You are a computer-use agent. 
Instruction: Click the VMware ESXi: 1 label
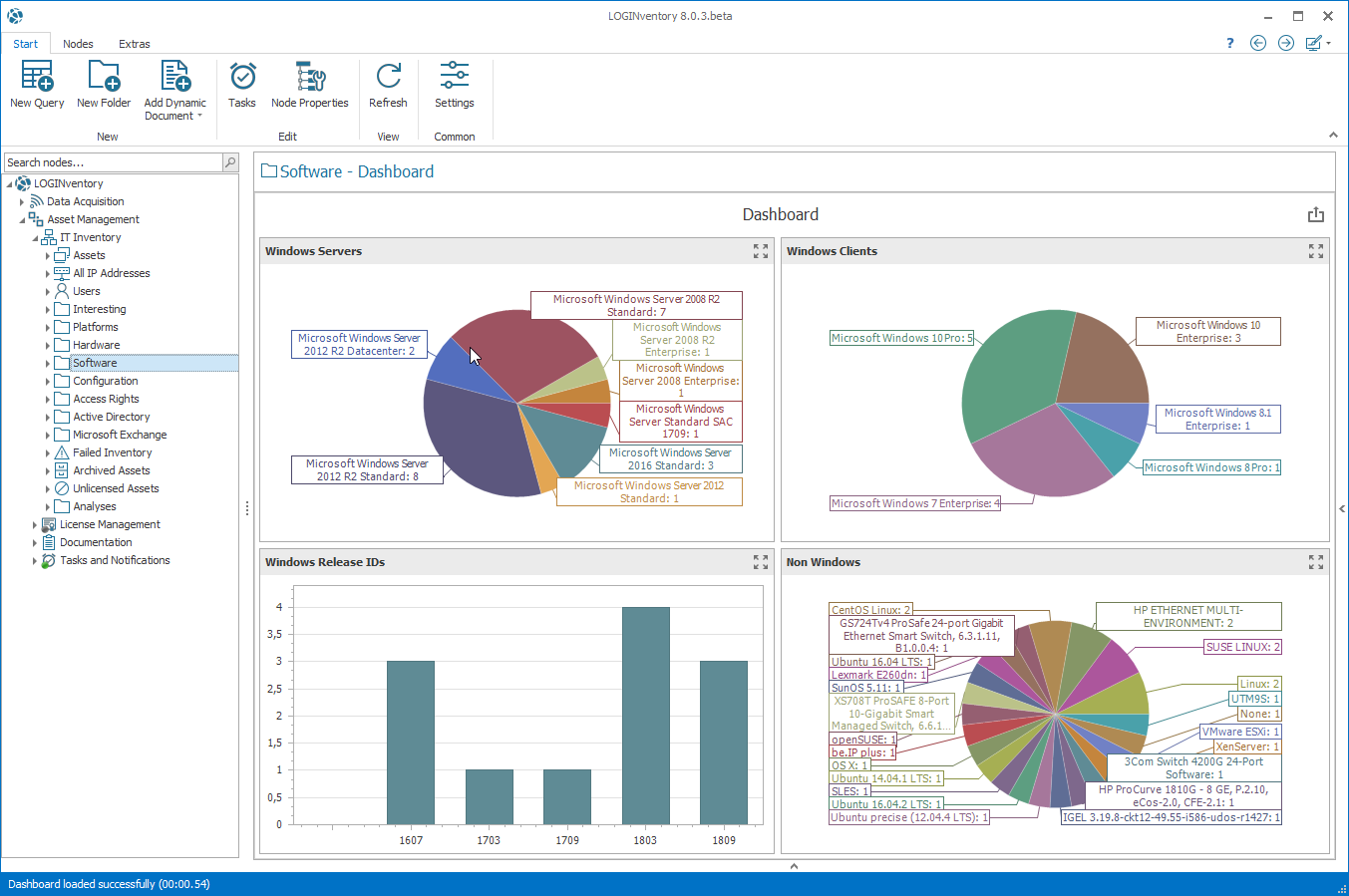point(1240,732)
